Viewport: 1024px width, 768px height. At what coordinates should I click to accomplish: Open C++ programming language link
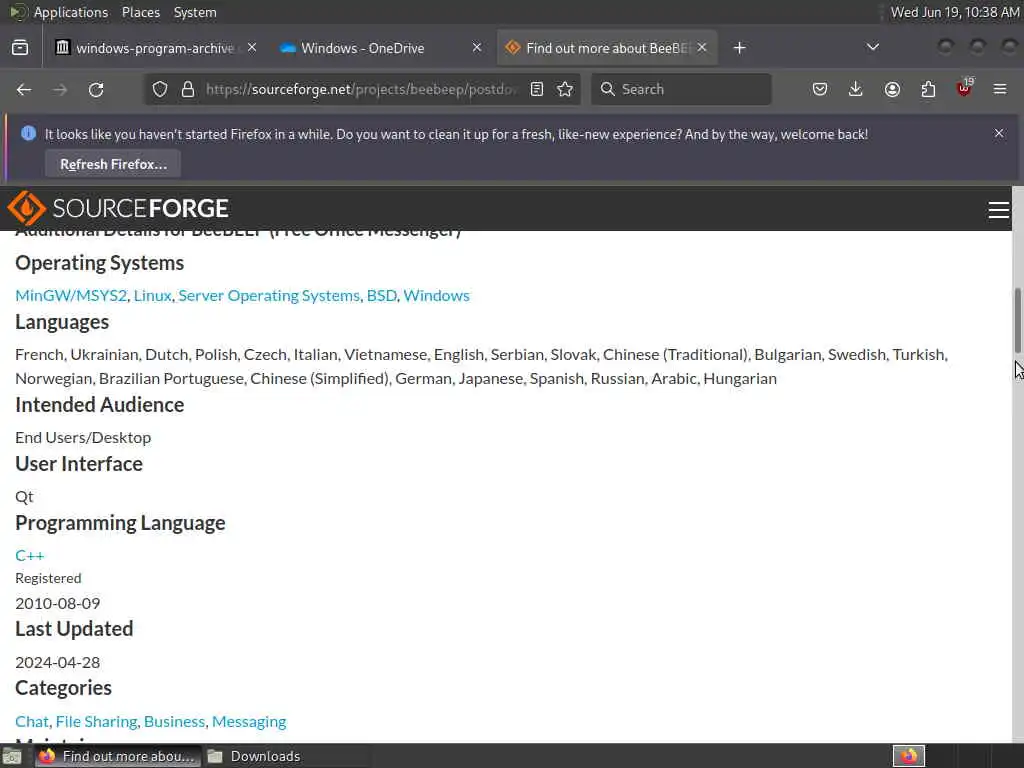(29, 556)
